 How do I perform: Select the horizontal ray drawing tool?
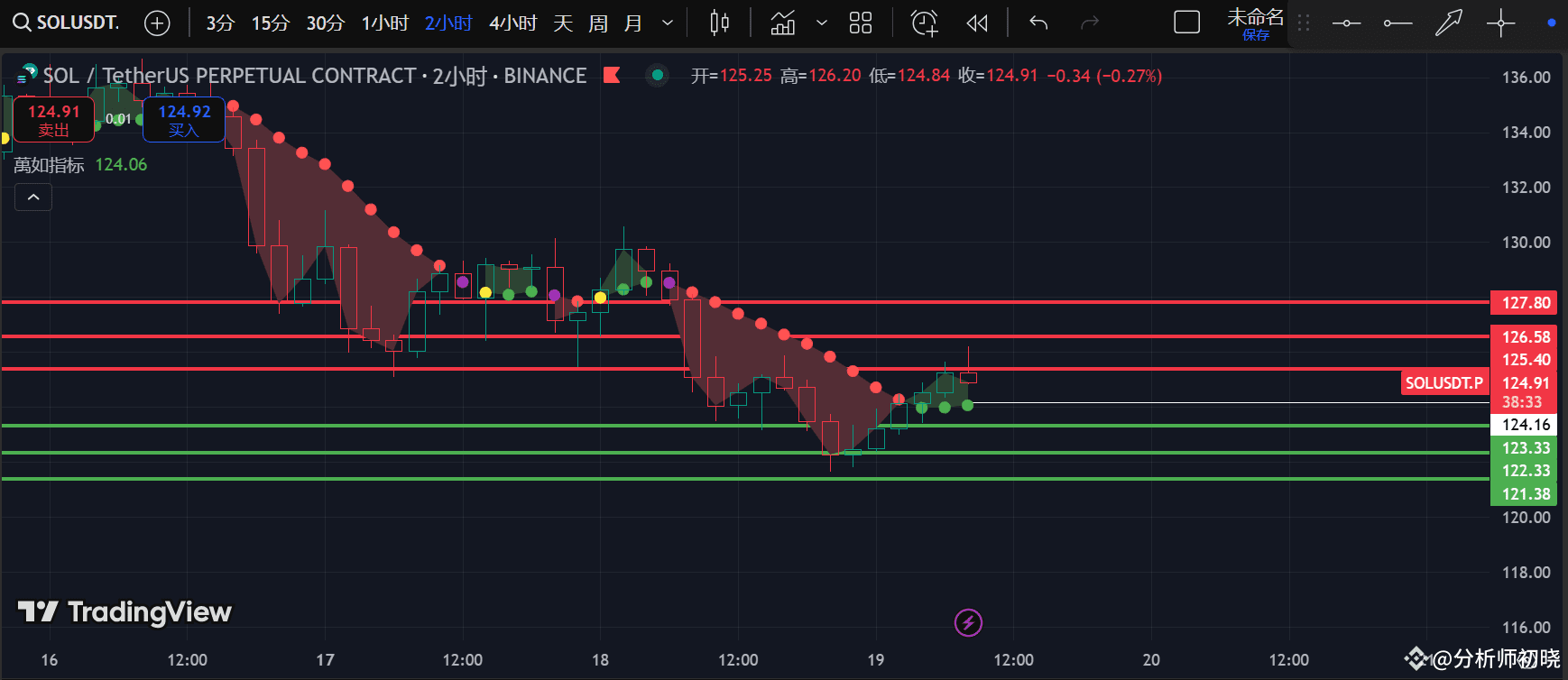click(1397, 23)
